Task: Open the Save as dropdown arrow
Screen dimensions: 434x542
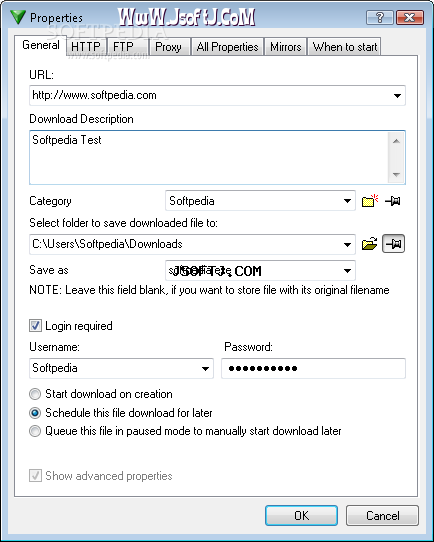Action: pyautogui.click(x=347, y=271)
